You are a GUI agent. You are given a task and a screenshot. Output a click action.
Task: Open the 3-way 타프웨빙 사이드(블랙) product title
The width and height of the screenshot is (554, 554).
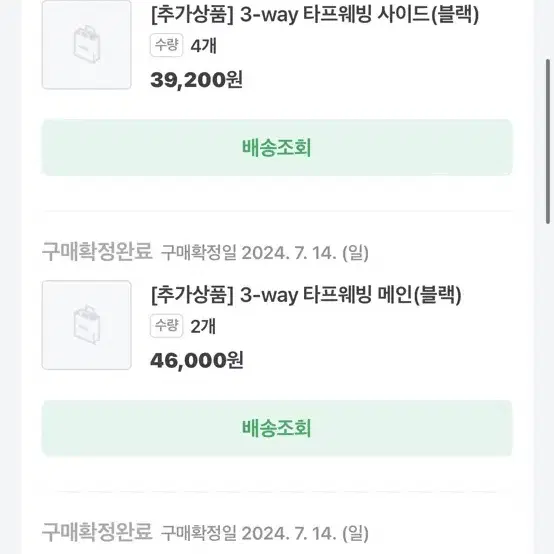click(315, 15)
